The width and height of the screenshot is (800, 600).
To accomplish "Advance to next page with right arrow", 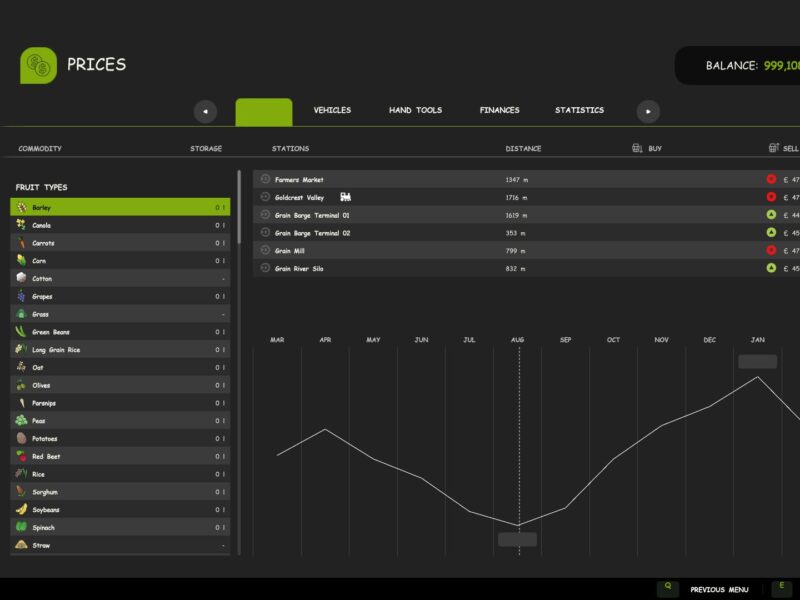I will point(648,111).
